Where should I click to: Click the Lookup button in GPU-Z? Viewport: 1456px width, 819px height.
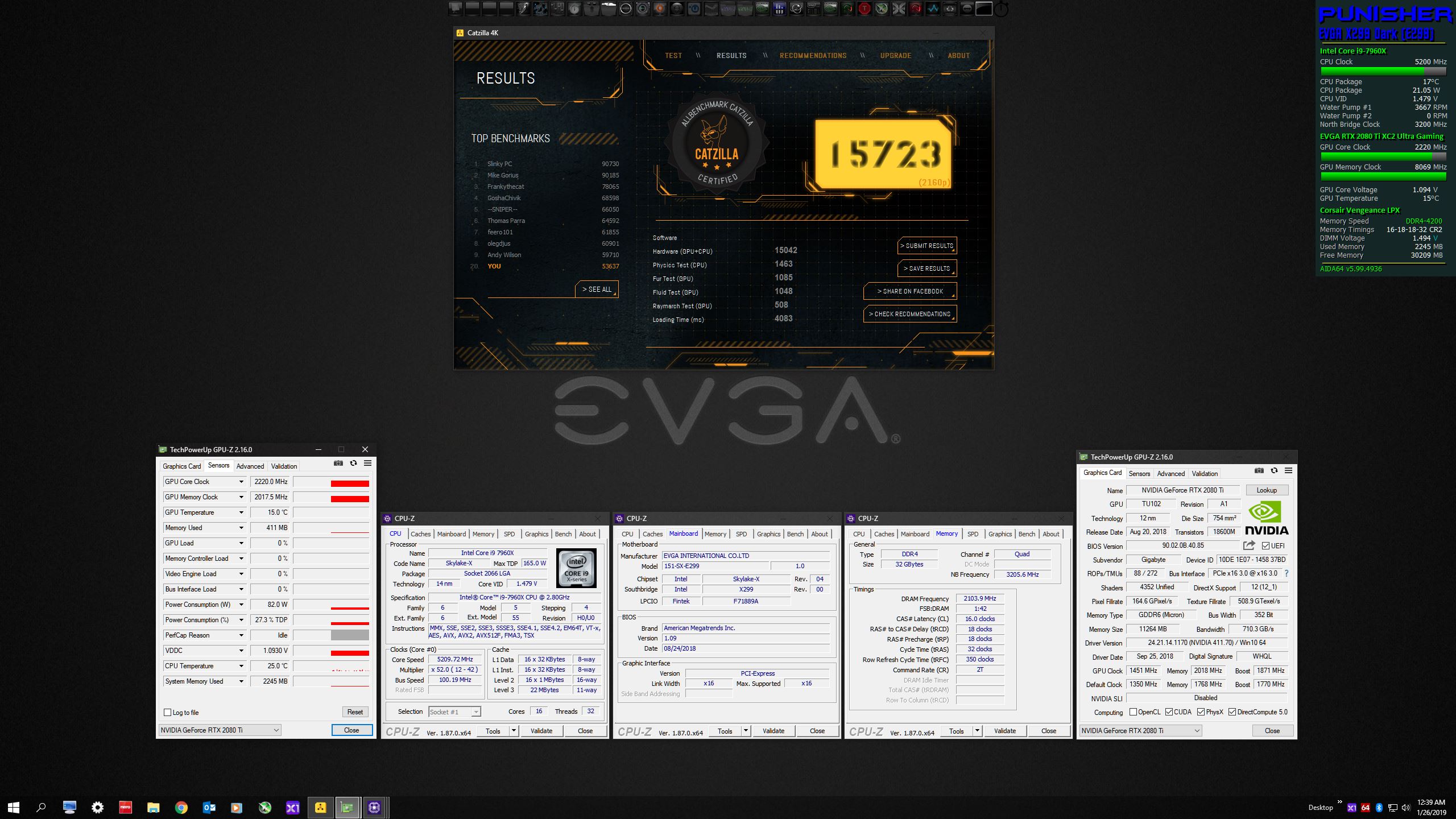click(x=1267, y=490)
